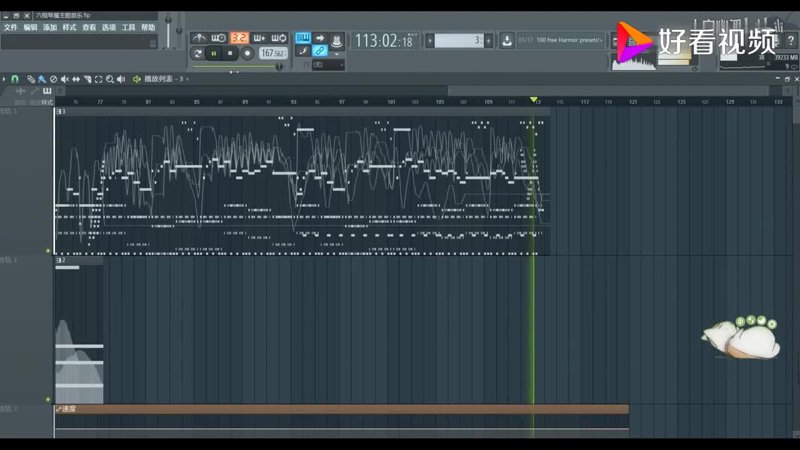
Task: Open the 选项 menu
Action: [109, 28]
